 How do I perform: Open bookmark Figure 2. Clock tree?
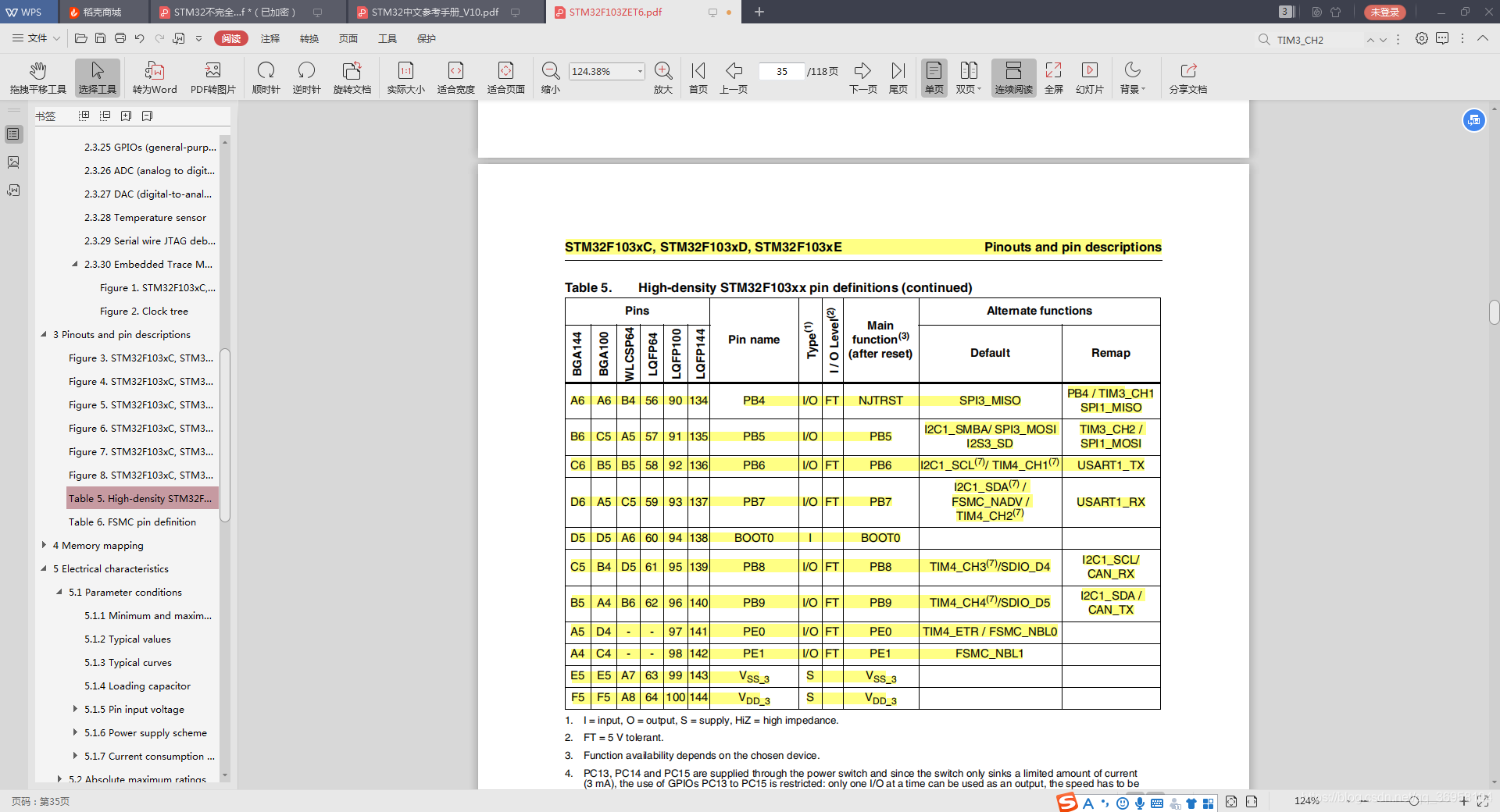coord(144,311)
